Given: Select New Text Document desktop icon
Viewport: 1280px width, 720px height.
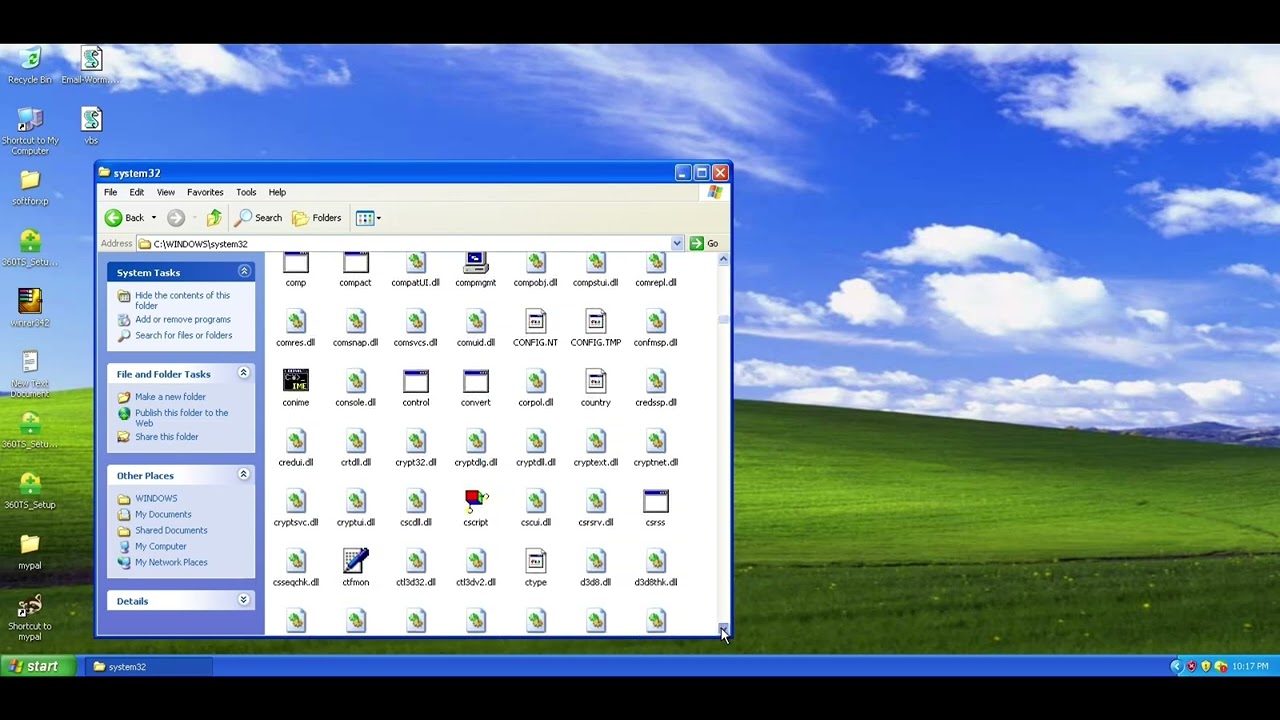Looking at the screenshot, I should 30,375.
